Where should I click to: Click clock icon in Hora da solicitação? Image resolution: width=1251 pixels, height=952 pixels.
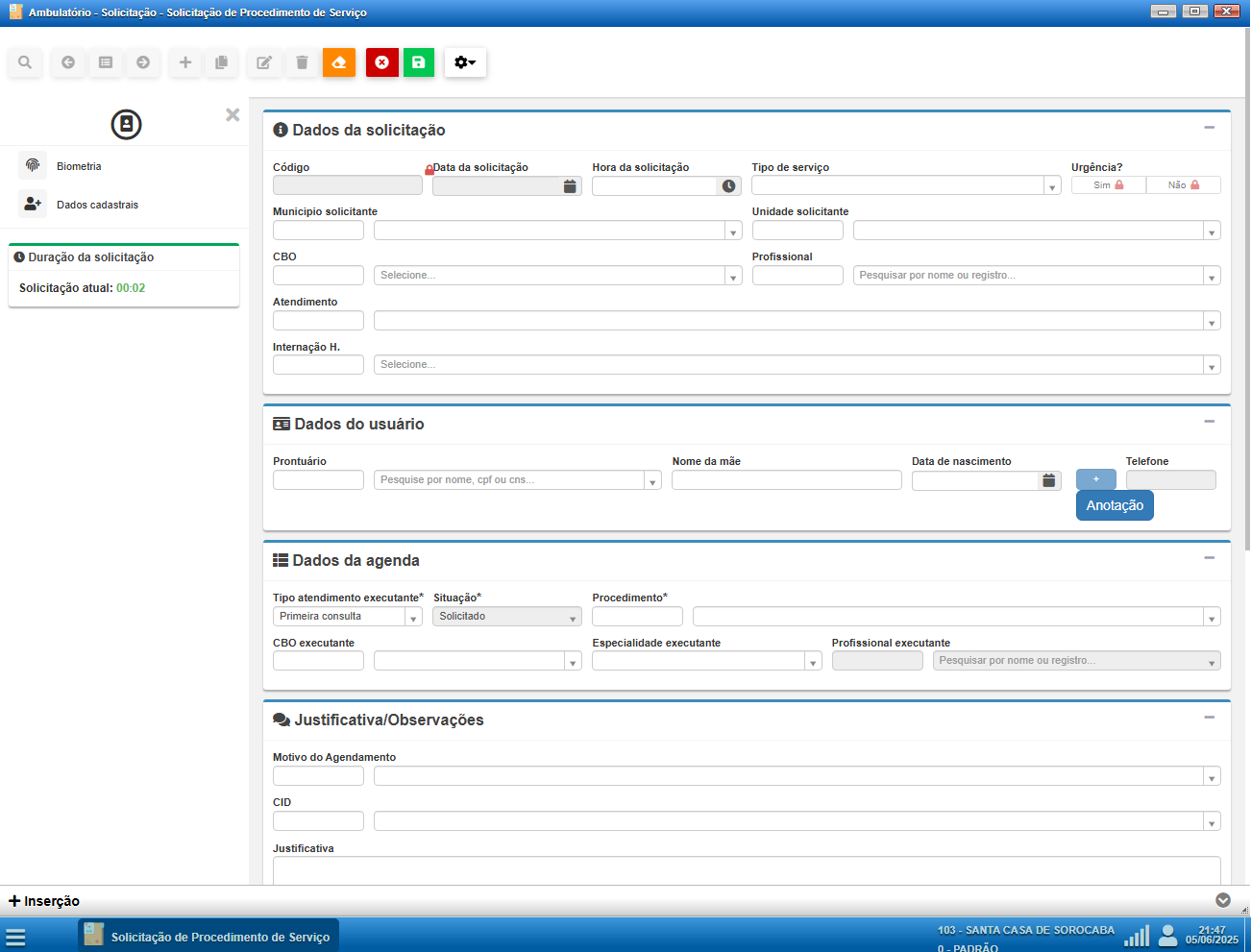tap(729, 186)
